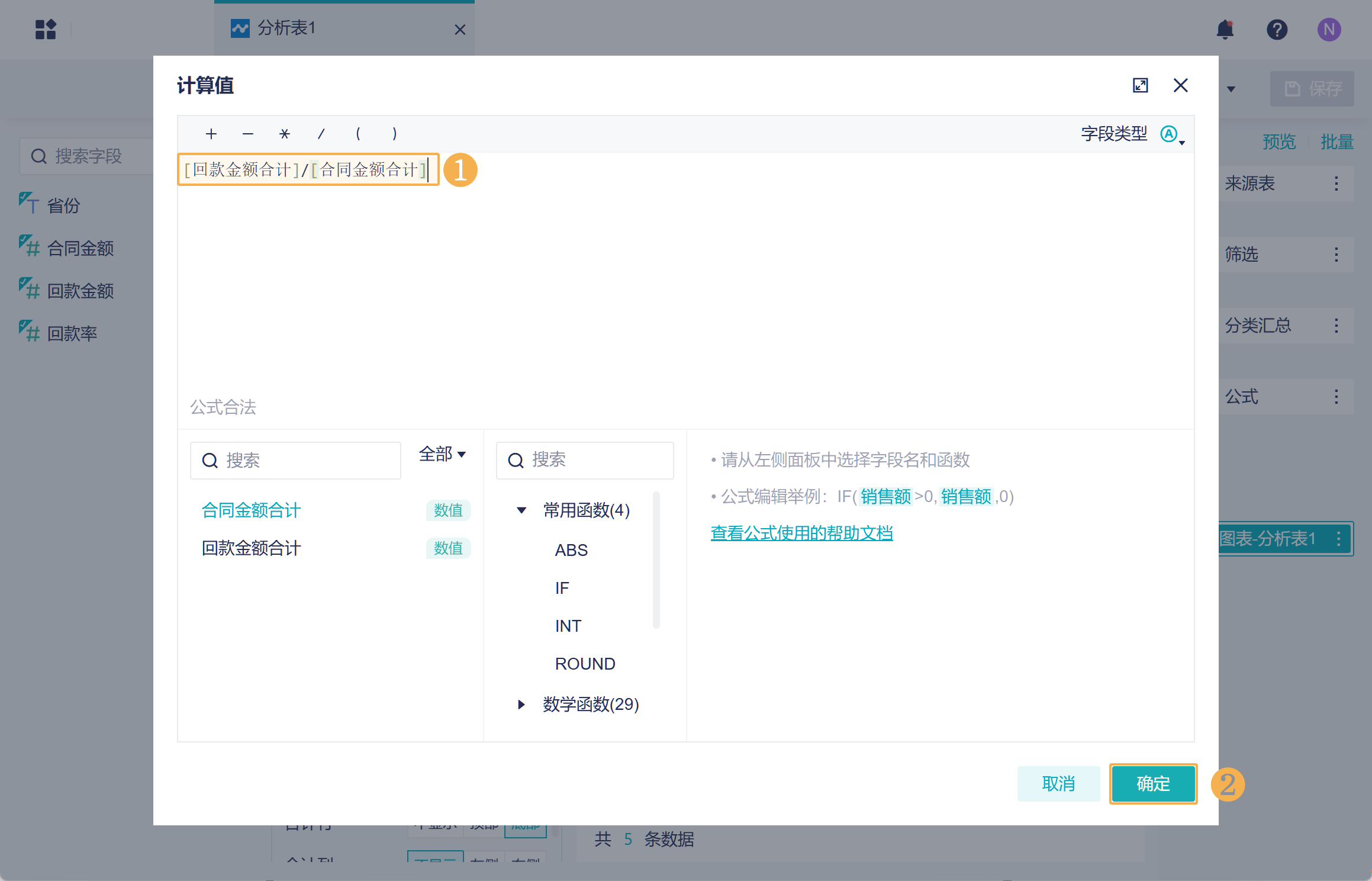Click the 取消 cancel button
Viewport: 1372px width, 881px height.
[1058, 784]
